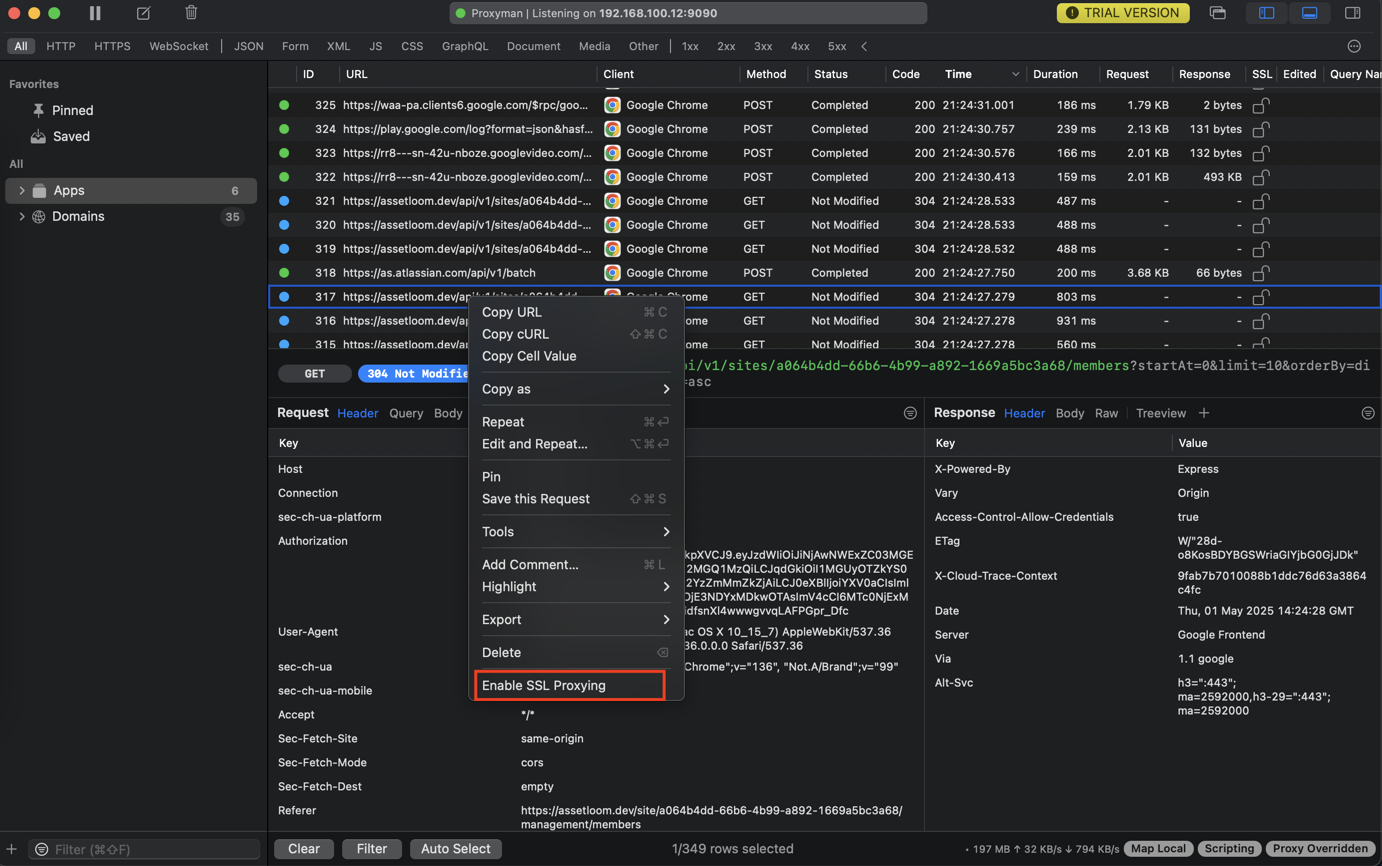
Task: Click the SSL padlock icon for row 318
Action: click(1261, 273)
